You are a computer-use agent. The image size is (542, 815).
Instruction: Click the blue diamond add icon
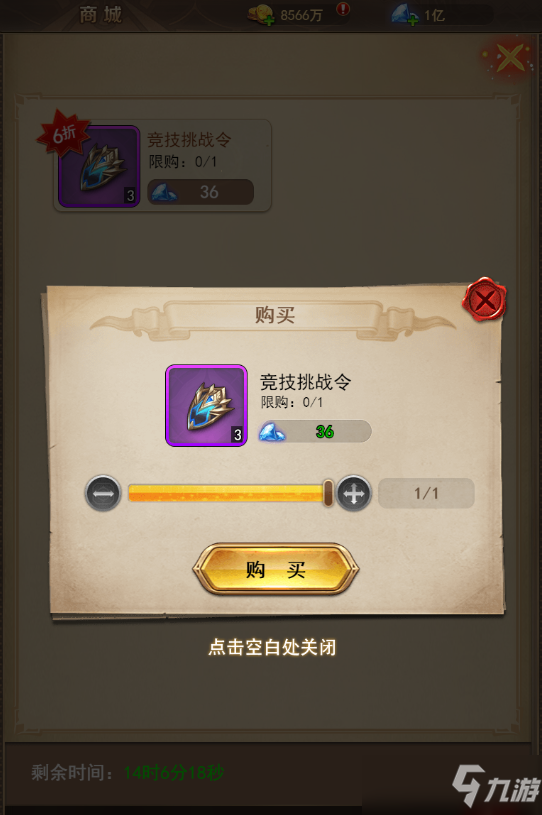(405, 15)
